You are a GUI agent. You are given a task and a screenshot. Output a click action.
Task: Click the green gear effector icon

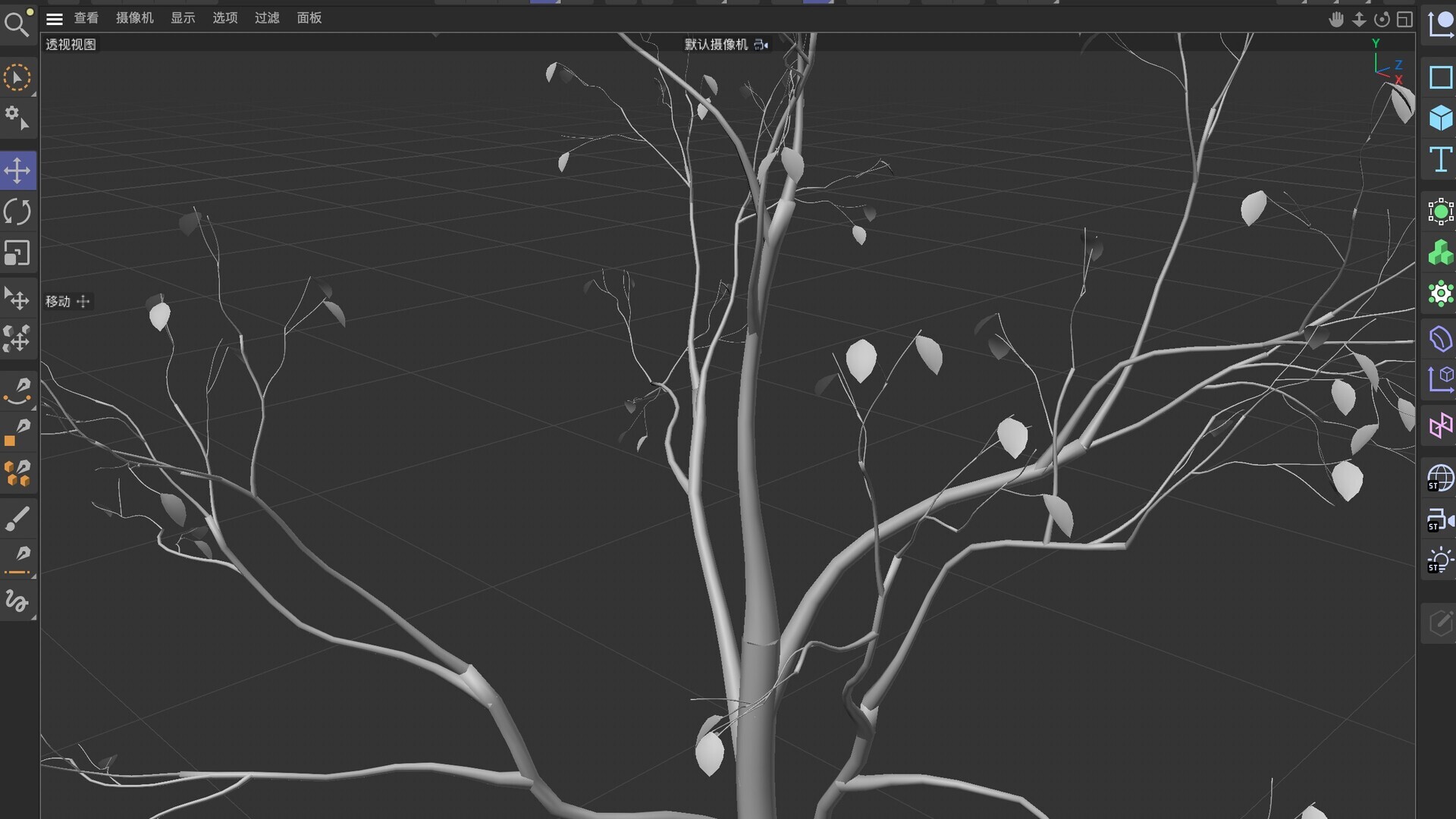(1440, 293)
